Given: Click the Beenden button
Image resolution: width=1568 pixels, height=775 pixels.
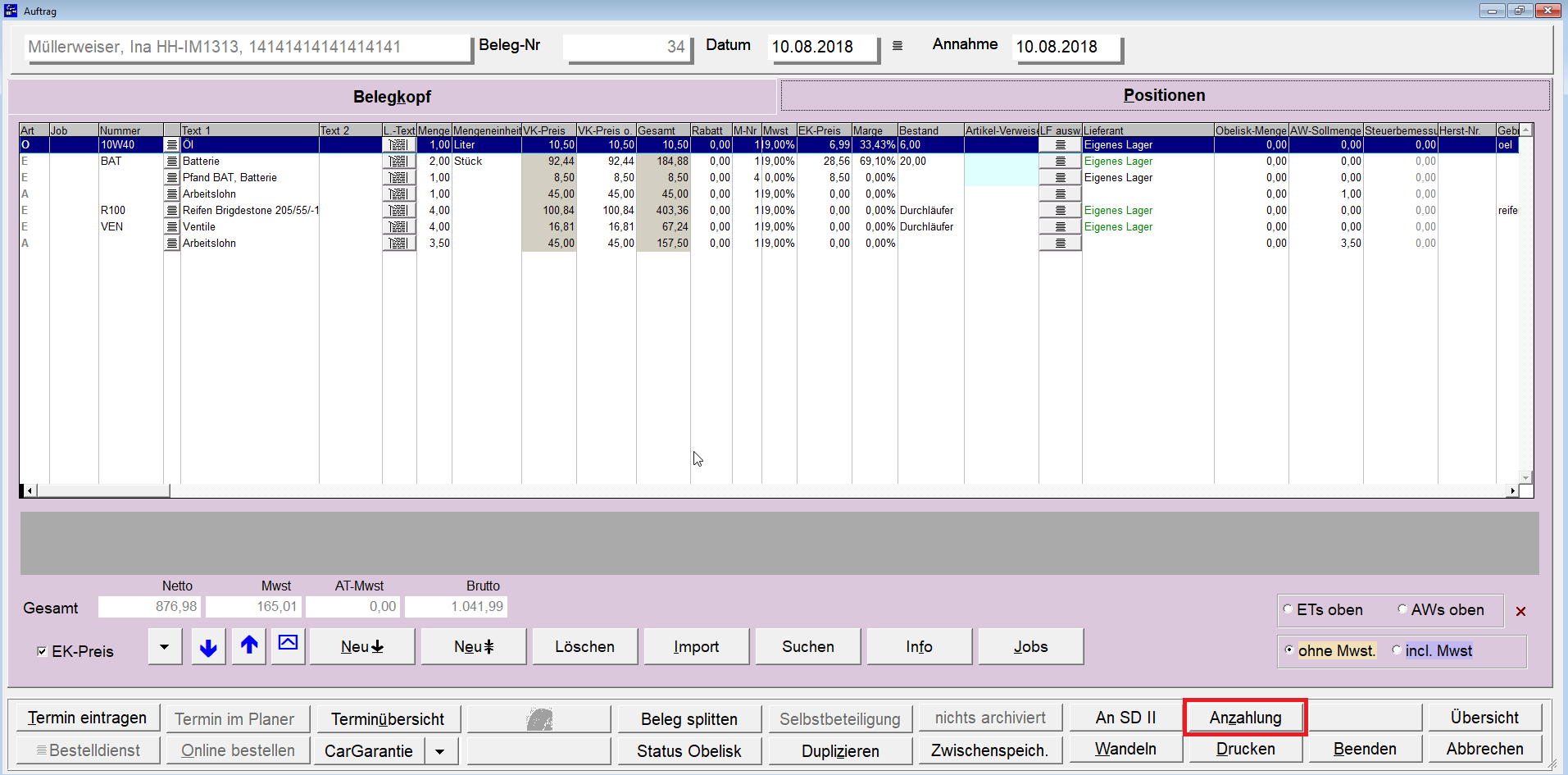Looking at the screenshot, I should (x=1365, y=749).
